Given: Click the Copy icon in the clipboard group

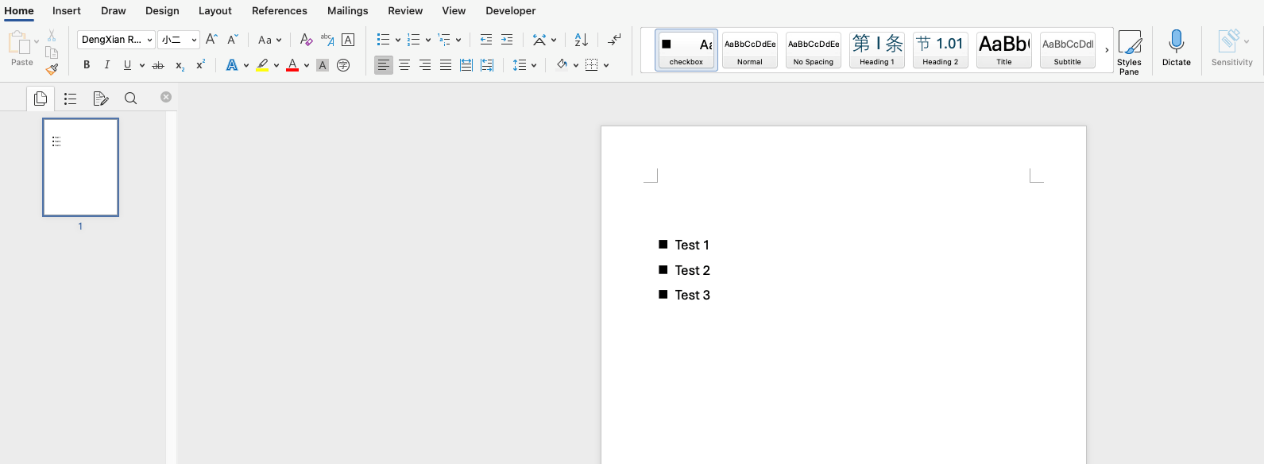Looking at the screenshot, I should (52, 52).
